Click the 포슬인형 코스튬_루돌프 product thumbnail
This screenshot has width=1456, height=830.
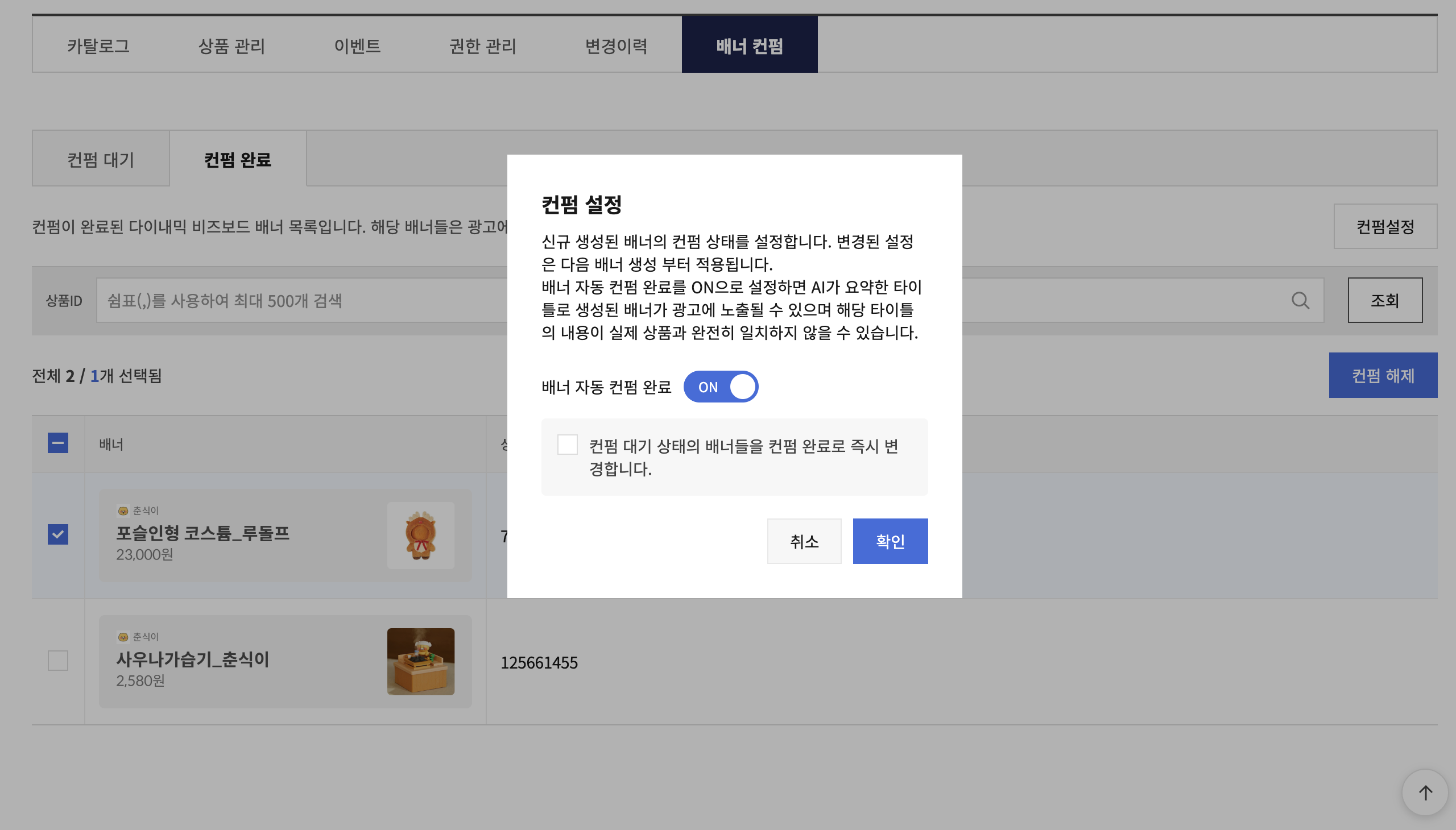point(420,536)
